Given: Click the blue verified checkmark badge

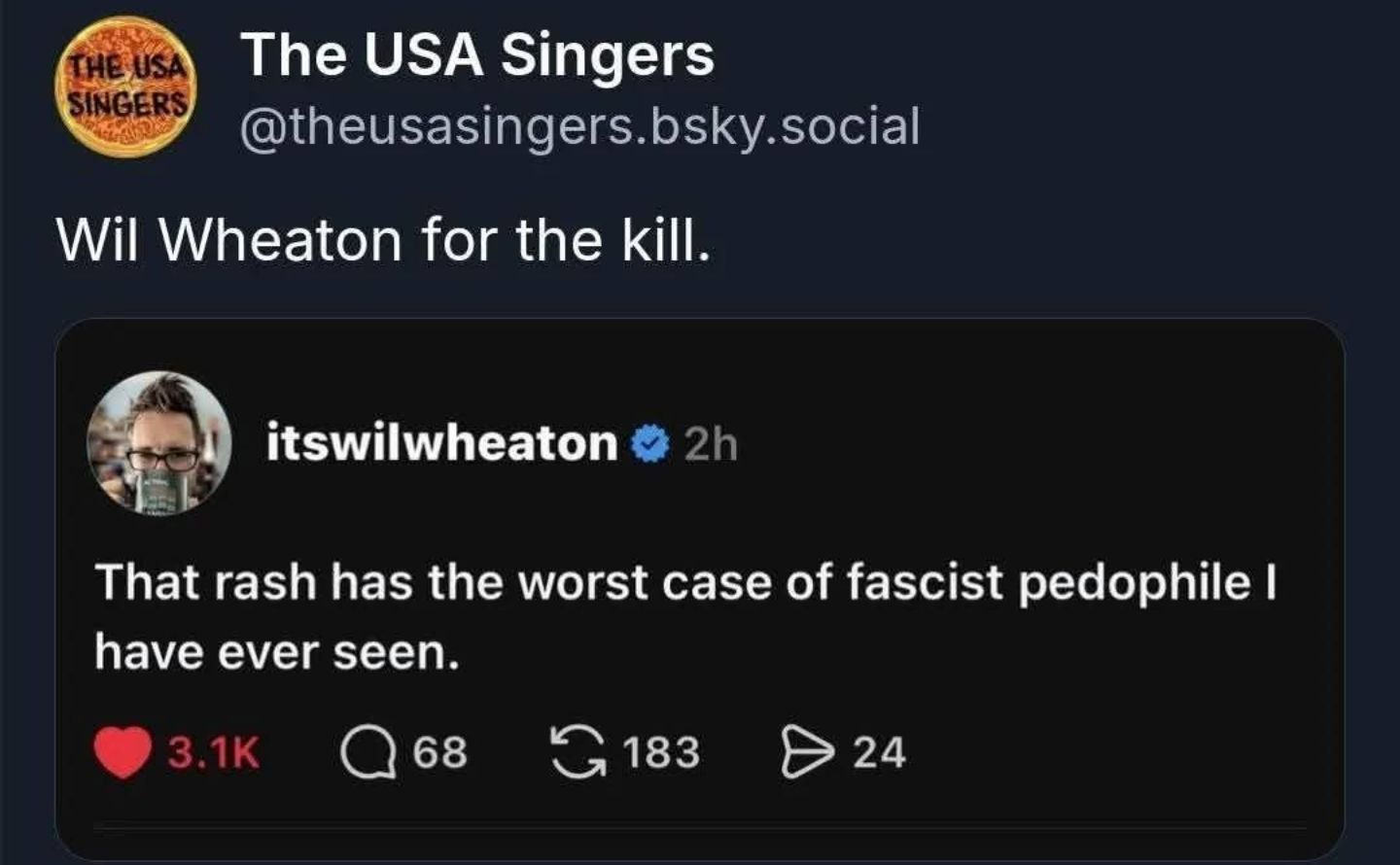Looking at the screenshot, I should (649, 444).
